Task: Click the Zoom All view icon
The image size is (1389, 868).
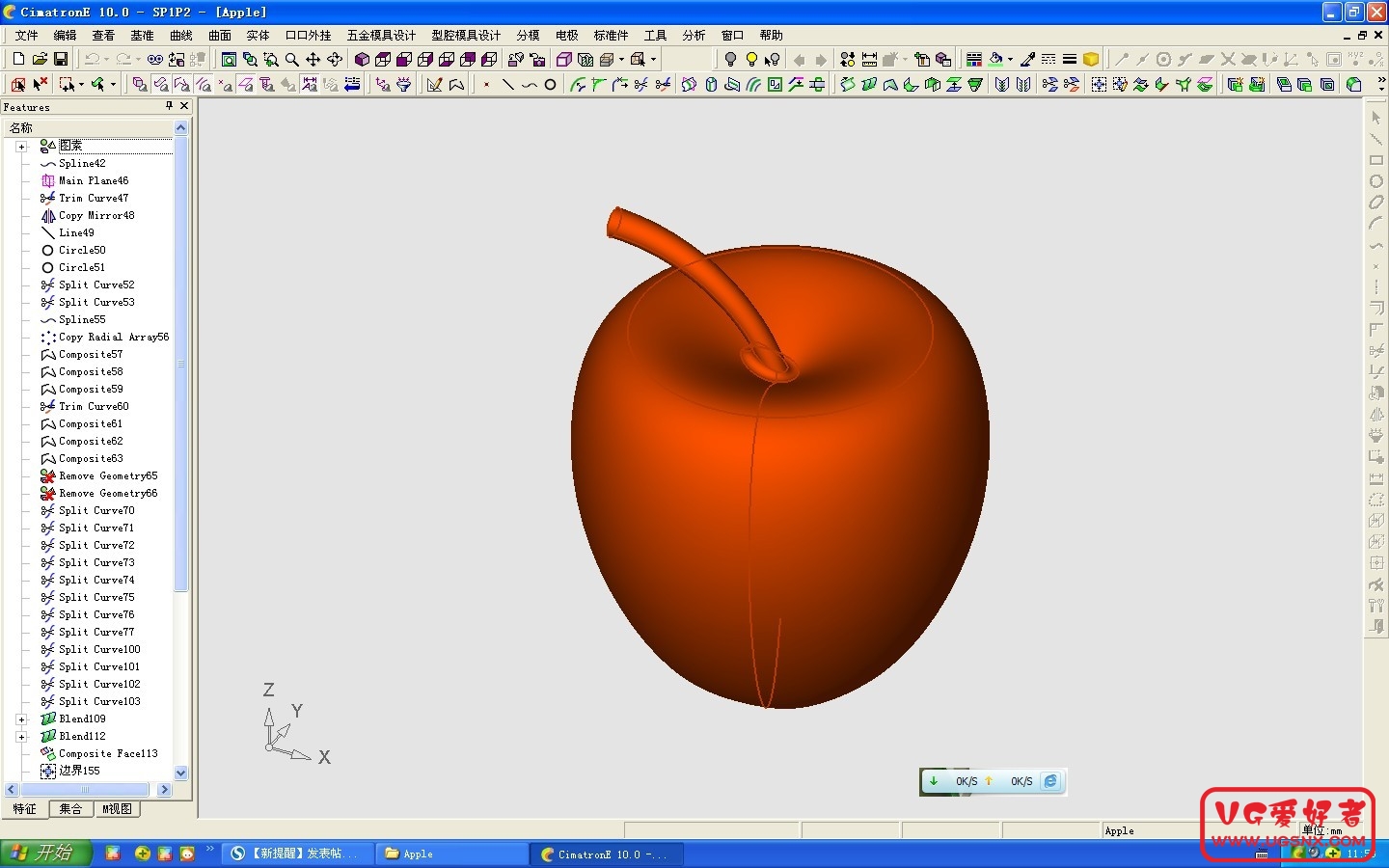Action: 229,60
